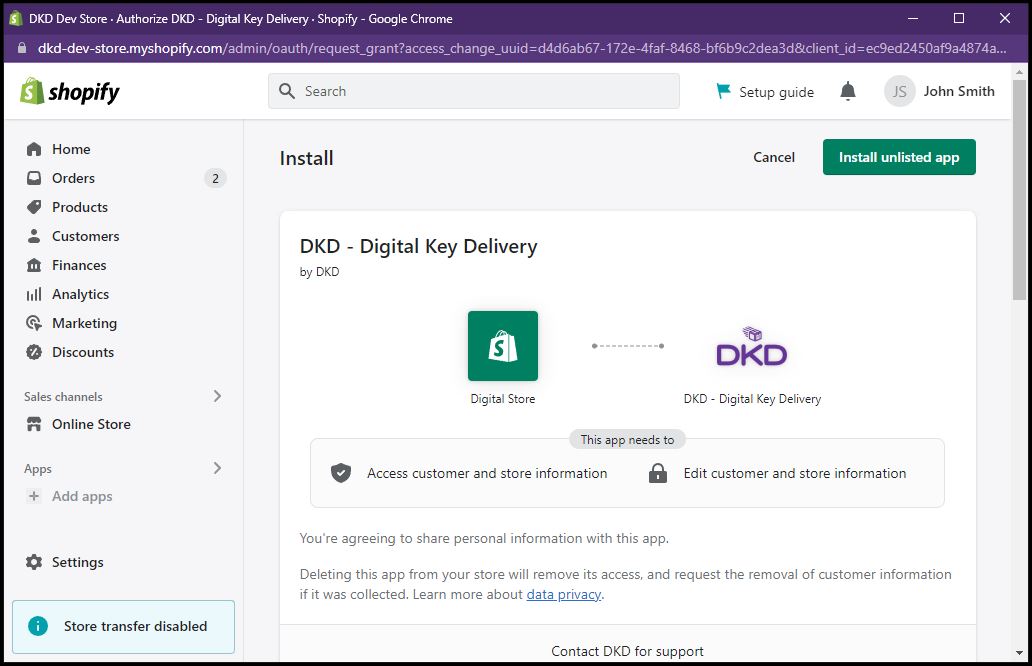1032x666 pixels.
Task: Click the 'Install' page title
Action: (307, 158)
